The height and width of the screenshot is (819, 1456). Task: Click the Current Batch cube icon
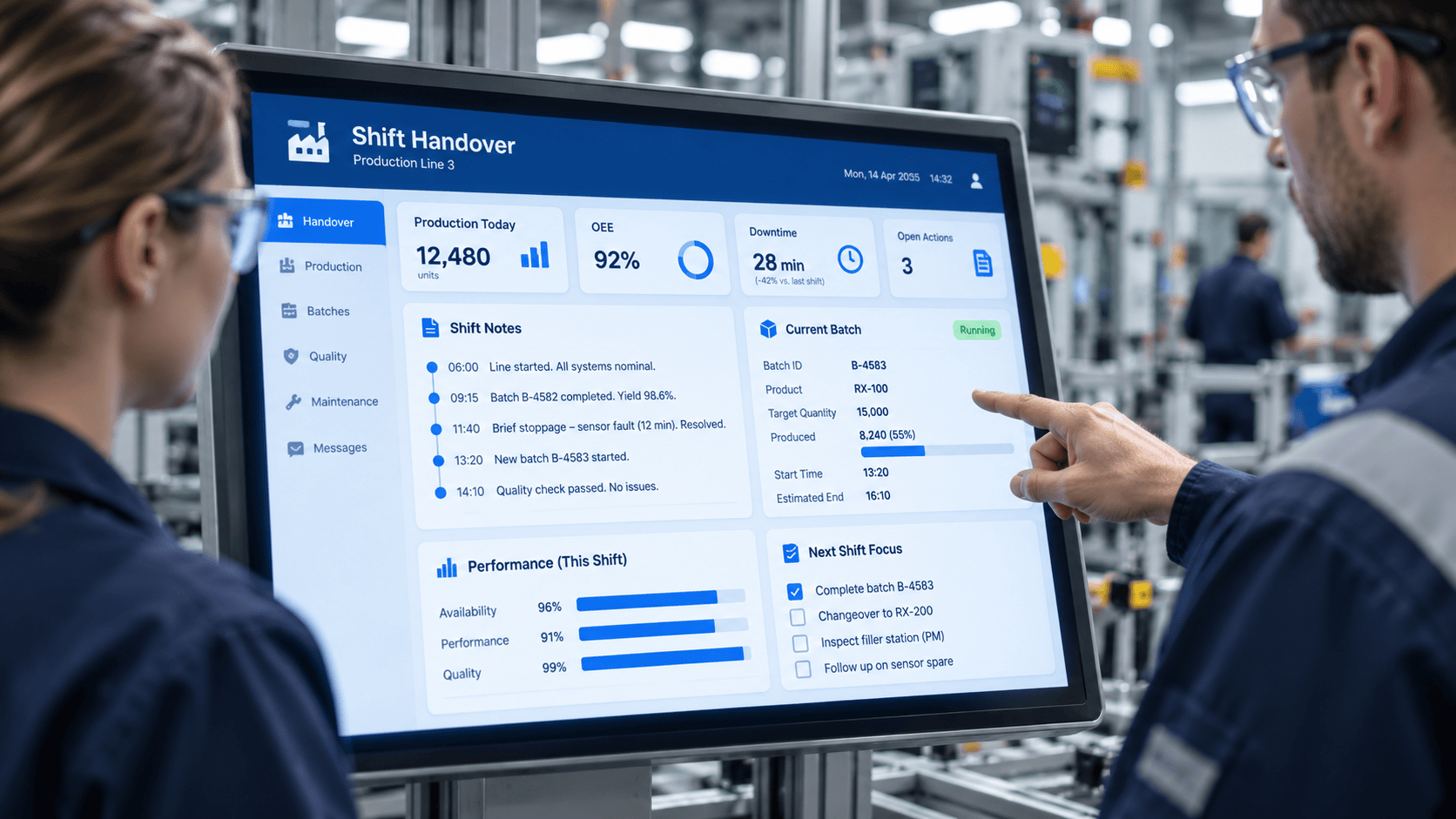[768, 329]
